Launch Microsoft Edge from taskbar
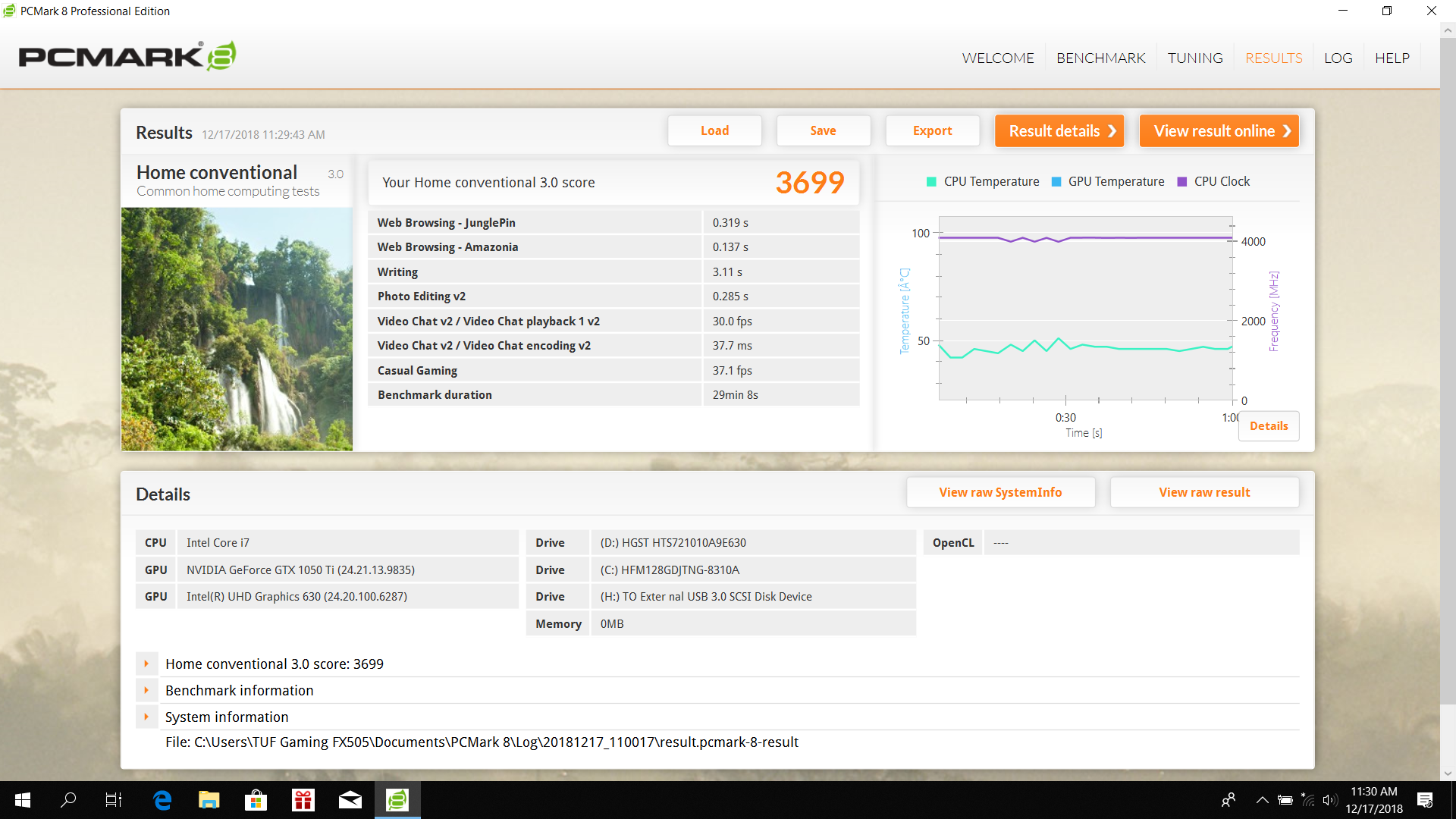Image resolution: width=1456 pixels, height=819 pixels. 162,800
